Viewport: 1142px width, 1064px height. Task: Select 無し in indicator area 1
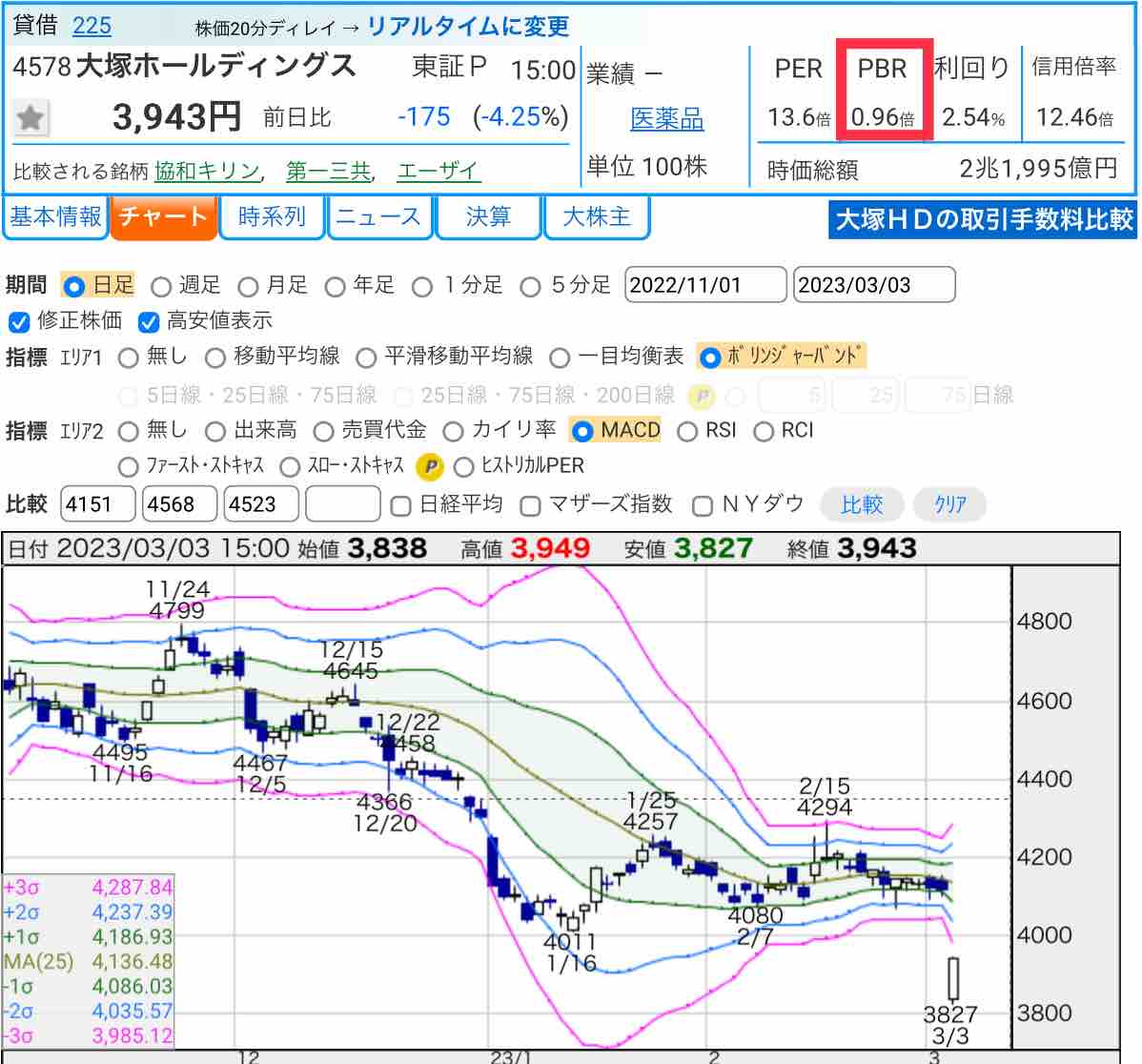(x=128, y=358)
